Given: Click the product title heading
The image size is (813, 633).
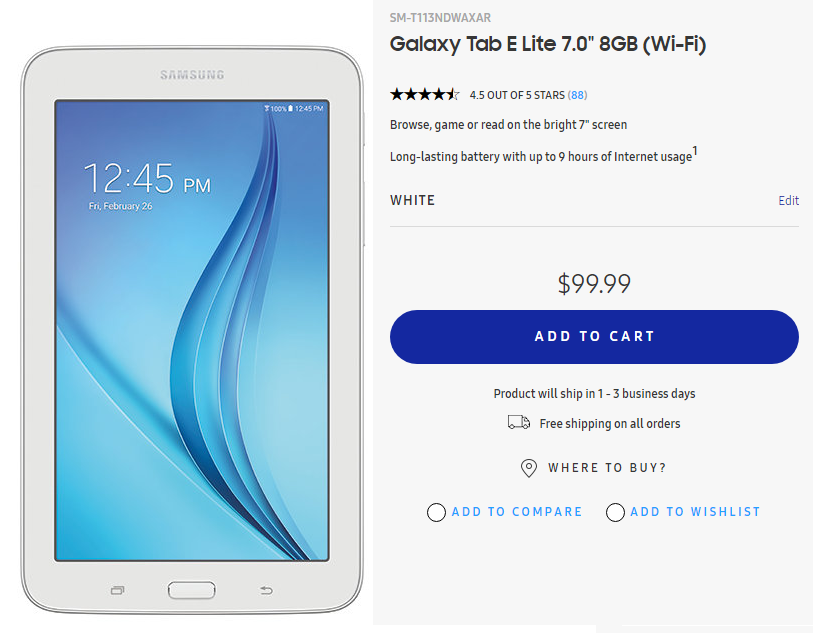Looking at the screenshot, I should (x=548, y=45).
